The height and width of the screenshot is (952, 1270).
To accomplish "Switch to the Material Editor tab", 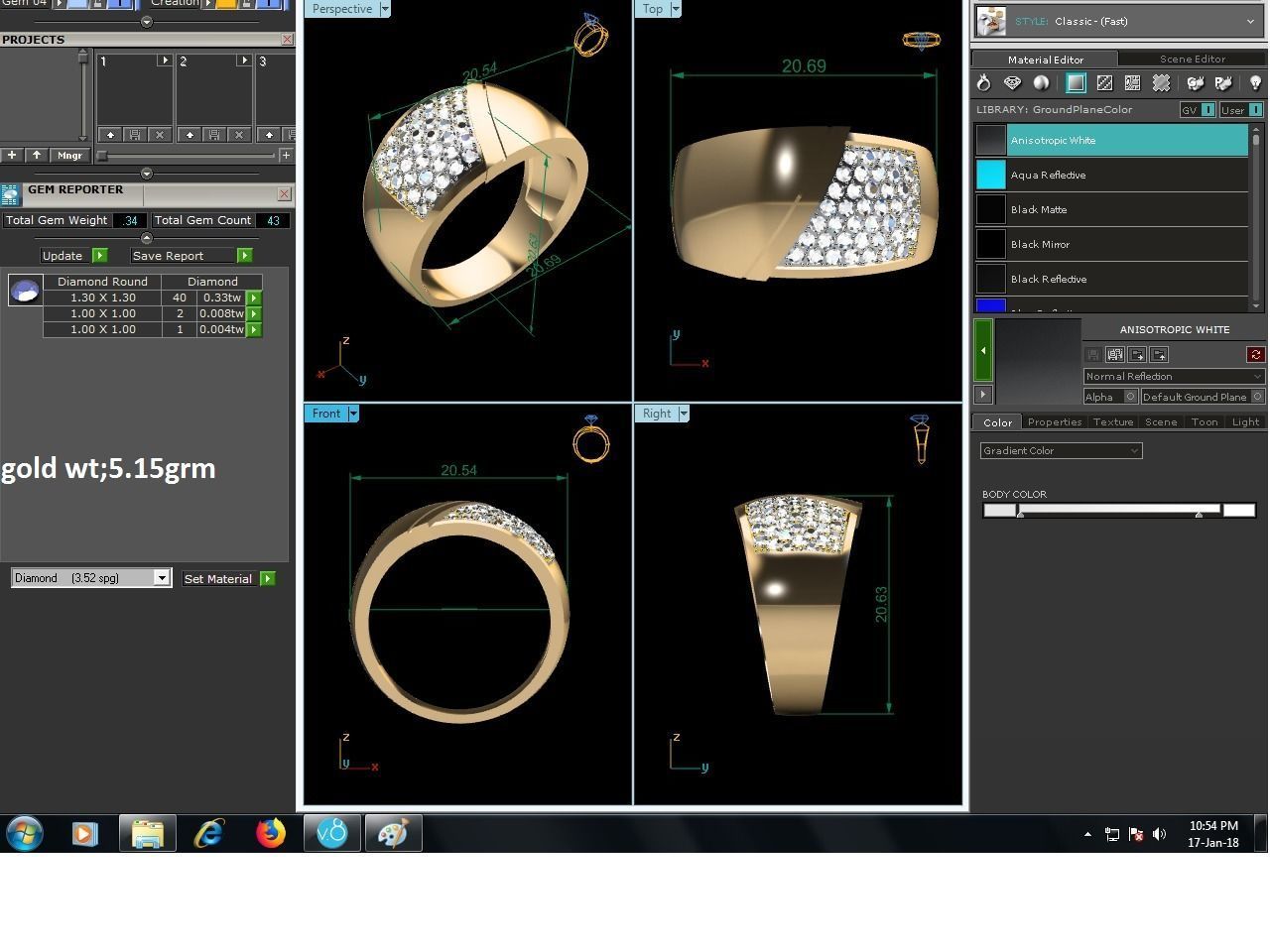I will click(1045, 59).
